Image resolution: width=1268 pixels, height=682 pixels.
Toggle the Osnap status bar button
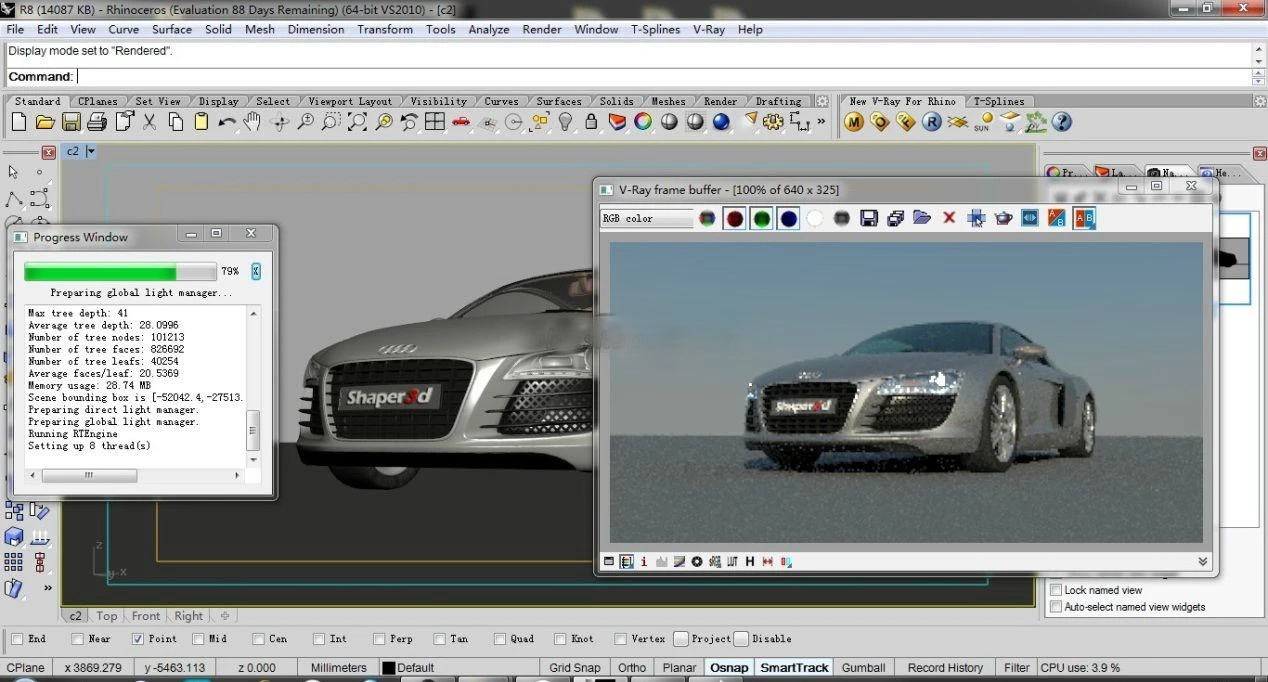tap(728, 668)
